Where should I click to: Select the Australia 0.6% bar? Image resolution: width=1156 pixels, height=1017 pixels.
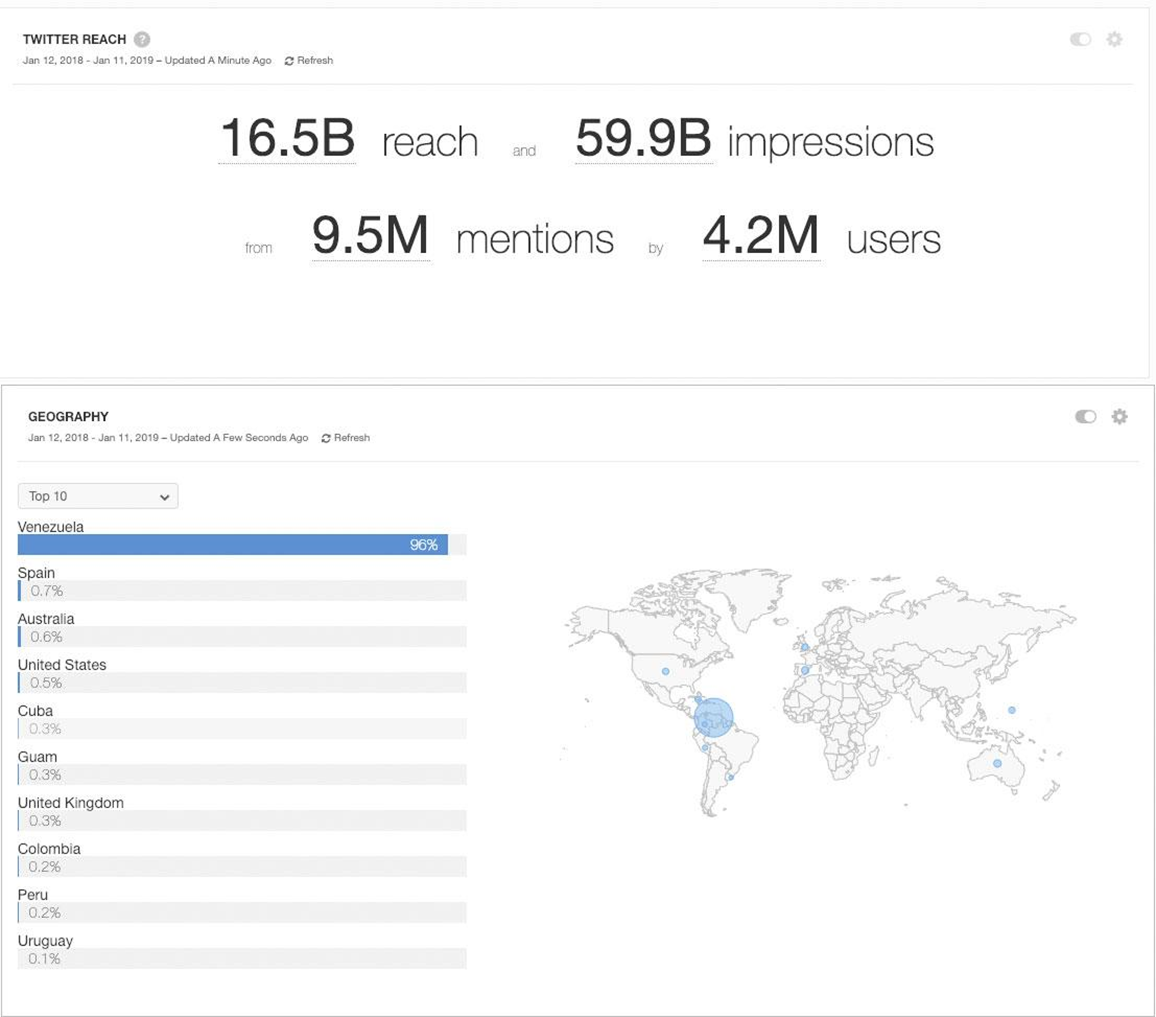point(242,636)
